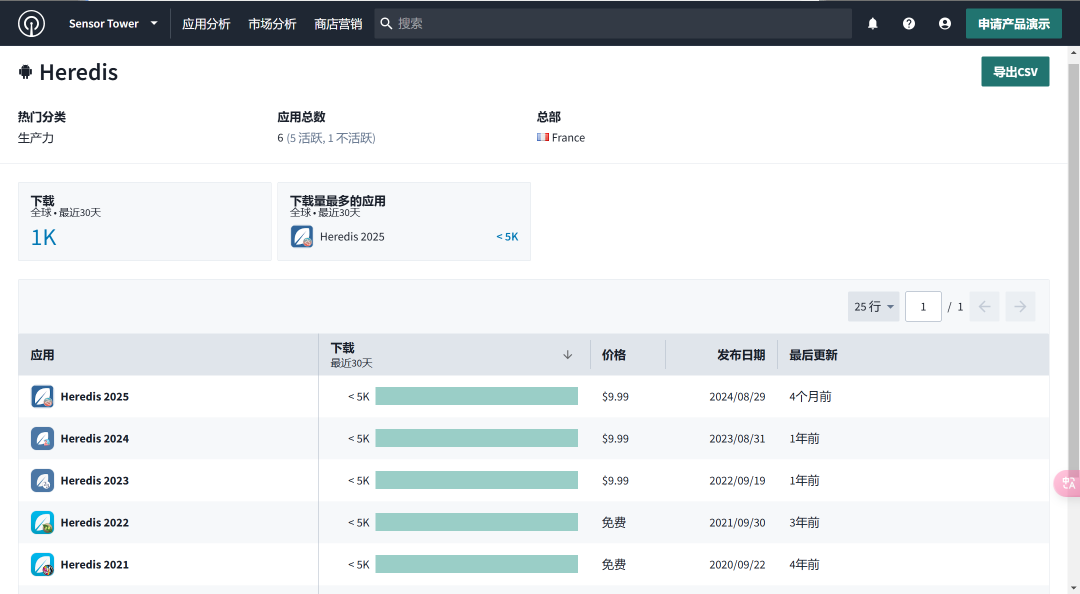Open the 市场分析 menu

[x=272, y=24]
